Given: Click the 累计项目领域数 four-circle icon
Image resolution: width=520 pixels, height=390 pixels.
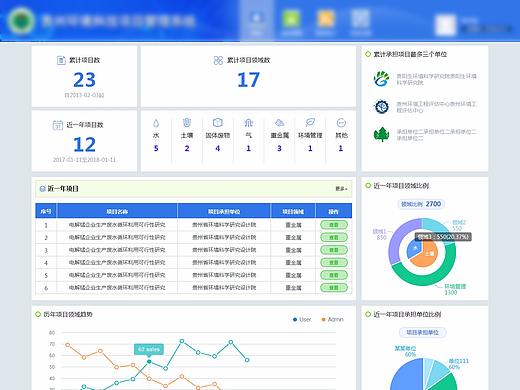Looking at the screenshot, I should [218, 60].
